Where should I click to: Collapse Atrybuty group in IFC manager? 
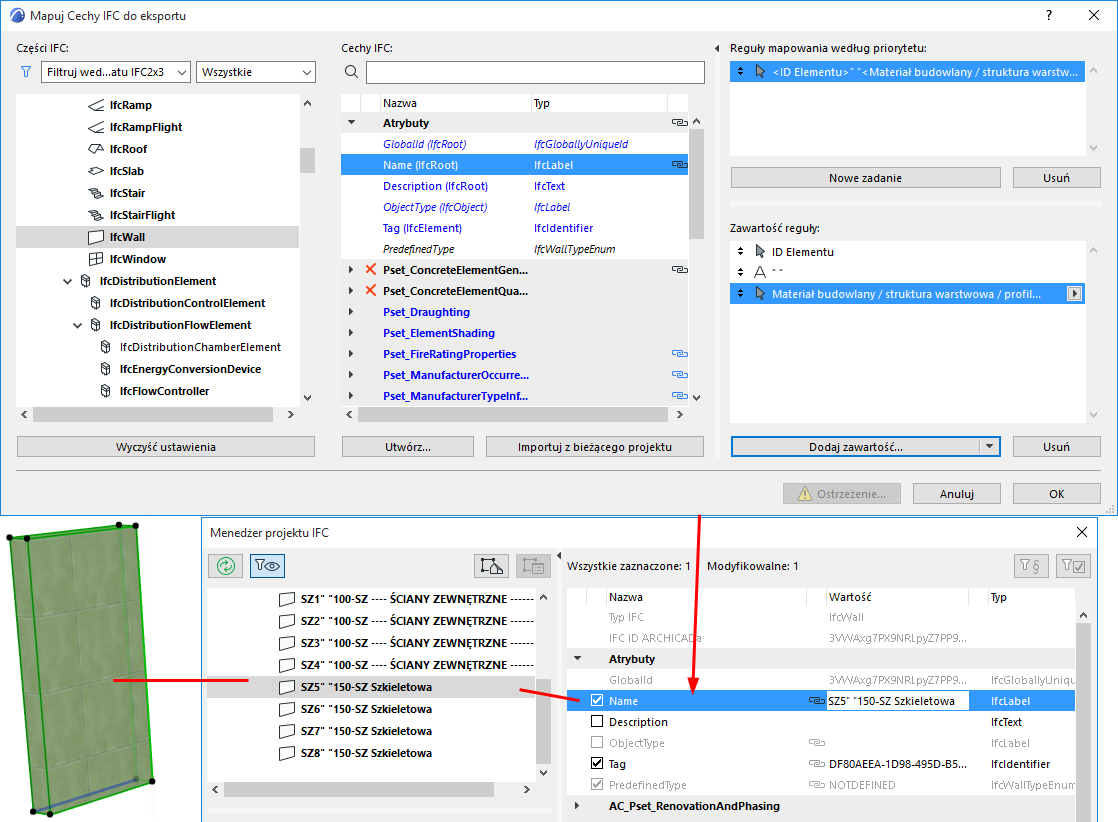coord(578,659)
